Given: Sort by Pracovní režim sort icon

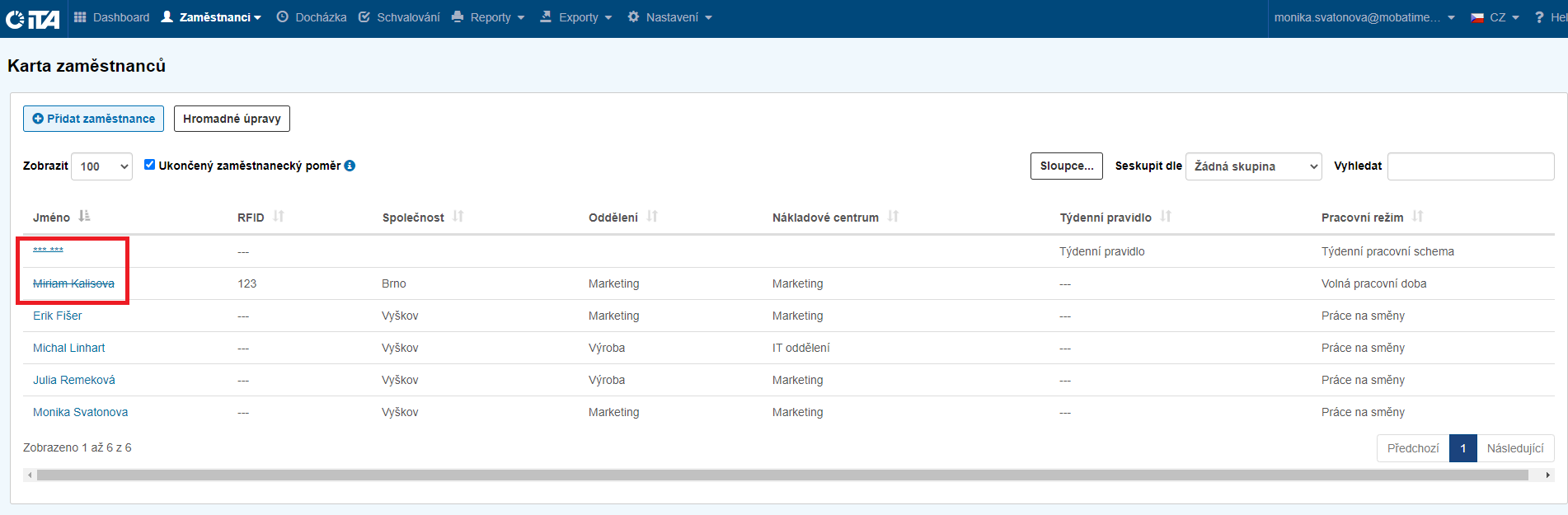Looking at the screenshot, I should [x=1417, y=217].
